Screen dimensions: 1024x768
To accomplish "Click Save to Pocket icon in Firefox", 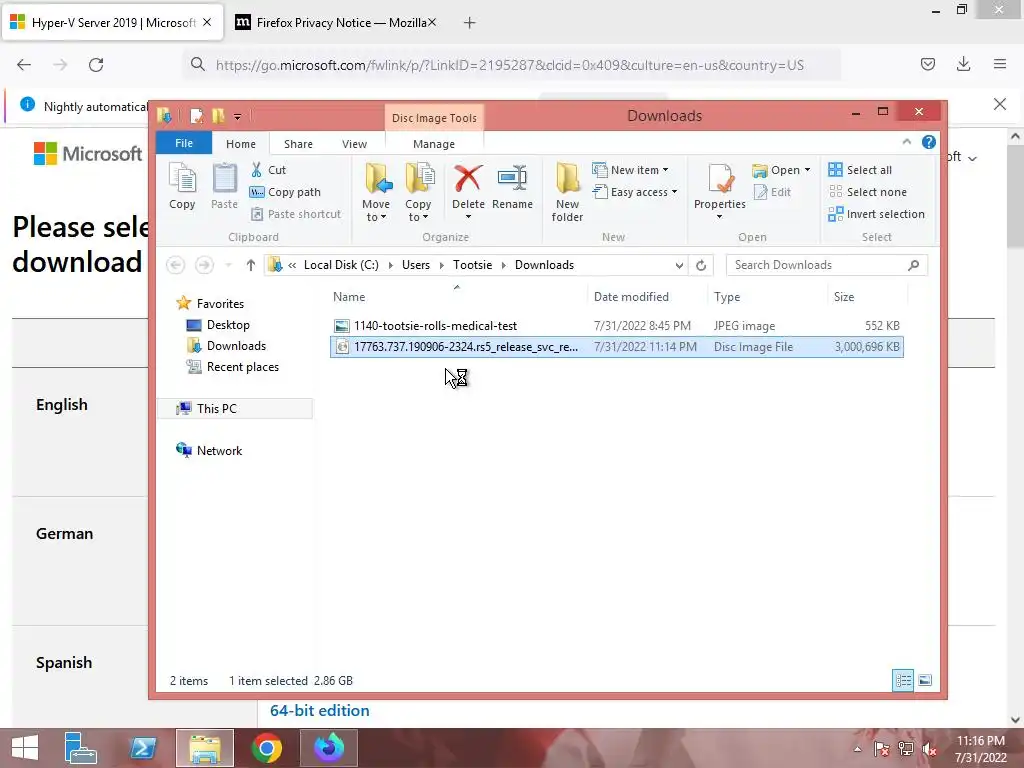I will pos(928,64).
